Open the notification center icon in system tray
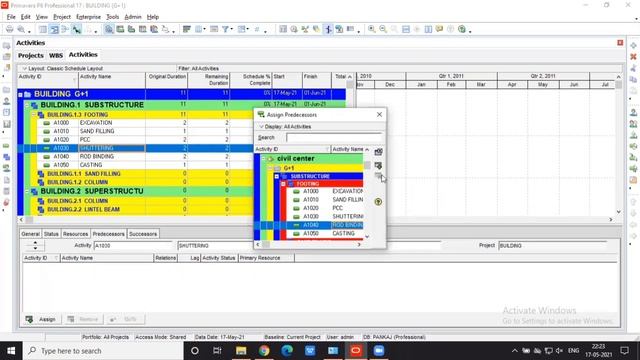Image resolution: width=640 pixels, height=360 pixels. coord(624,351)
